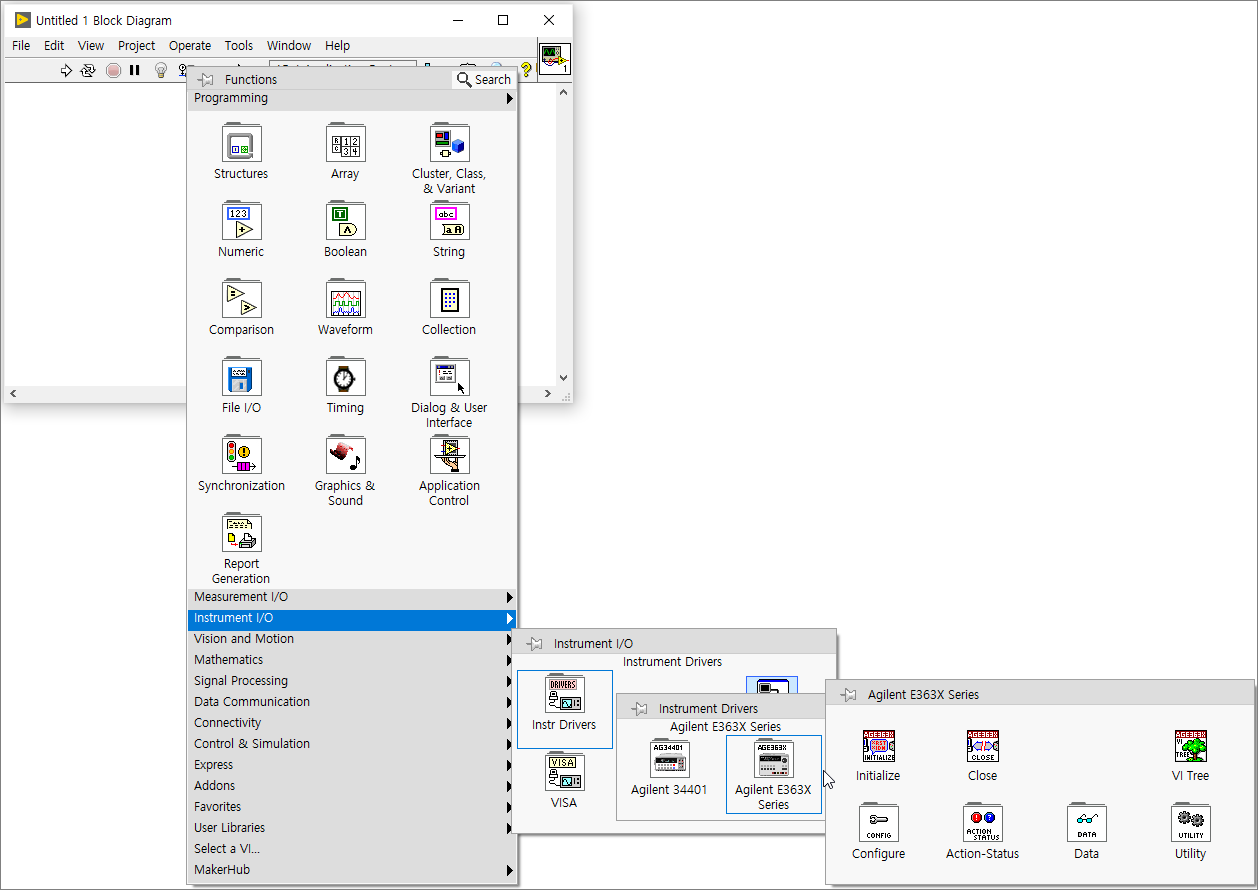Expand the Favorites category

[x=352, y=807]
